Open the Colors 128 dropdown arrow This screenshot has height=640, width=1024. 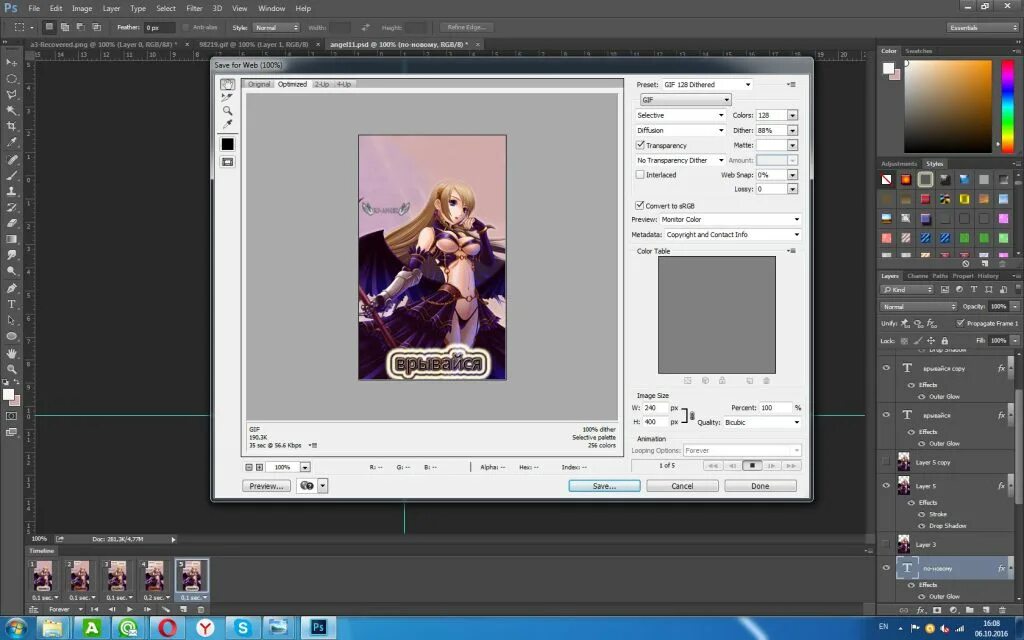(792, 115)
